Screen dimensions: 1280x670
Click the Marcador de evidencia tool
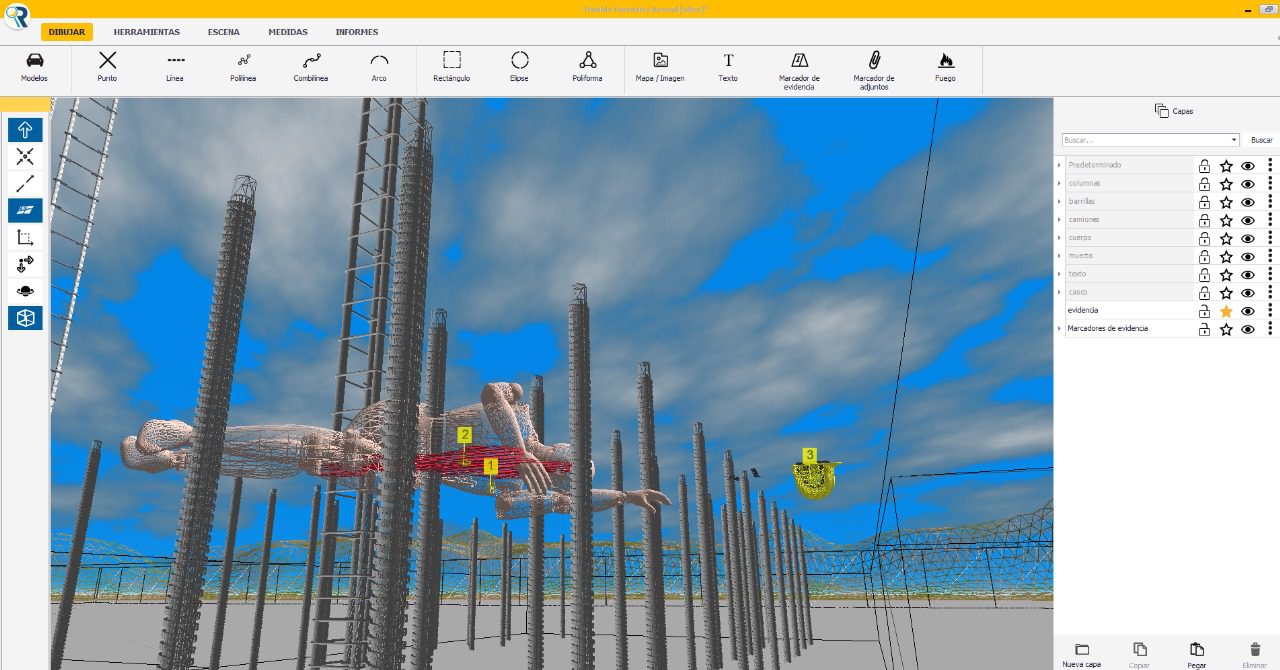799,61
